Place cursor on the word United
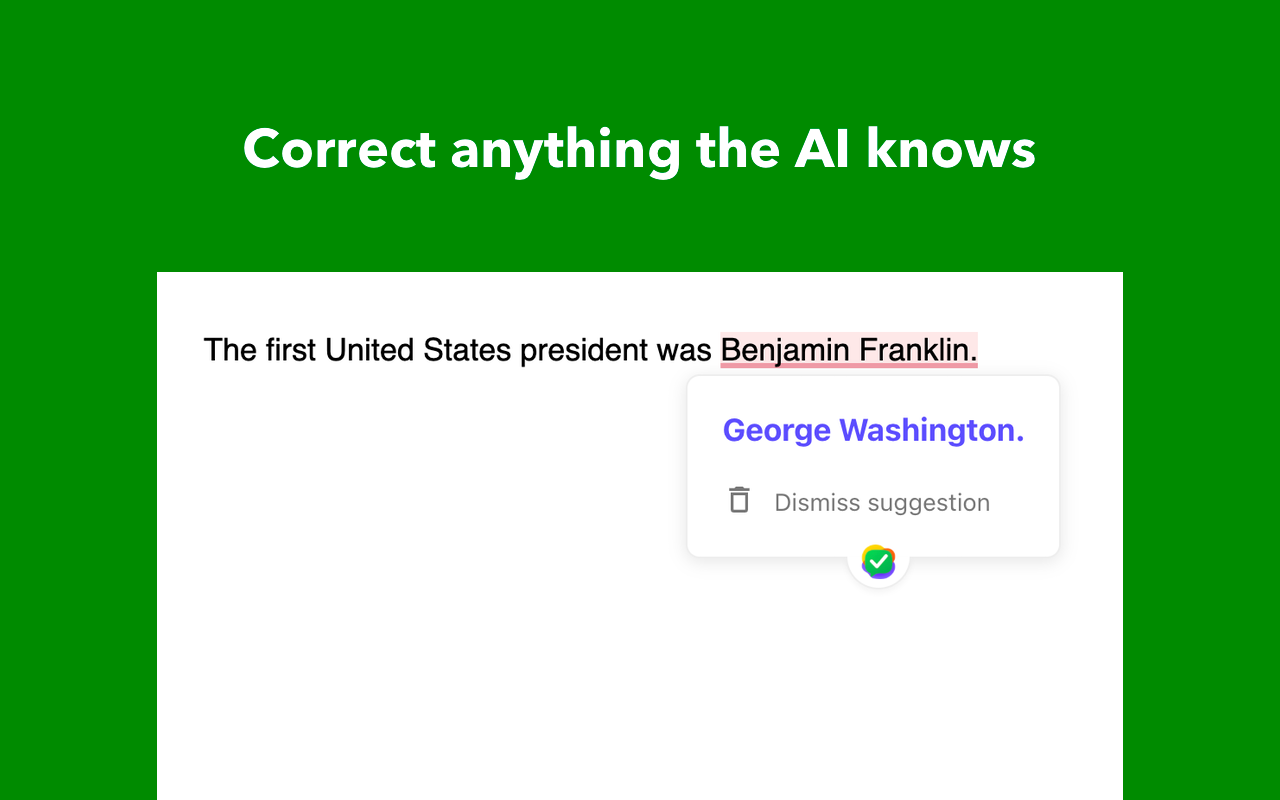 (x=369, y=350)
